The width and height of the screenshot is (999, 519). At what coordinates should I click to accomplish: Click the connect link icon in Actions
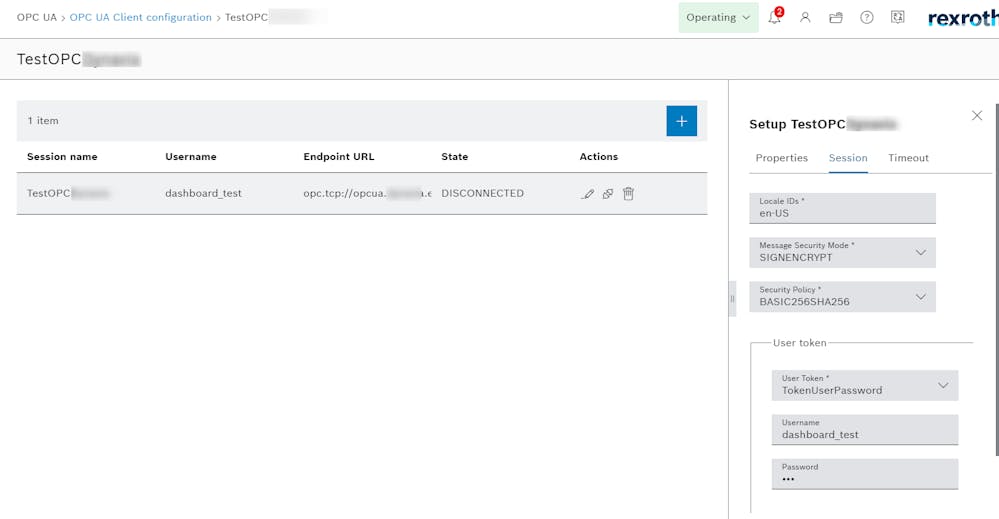(x=607, y=194)
